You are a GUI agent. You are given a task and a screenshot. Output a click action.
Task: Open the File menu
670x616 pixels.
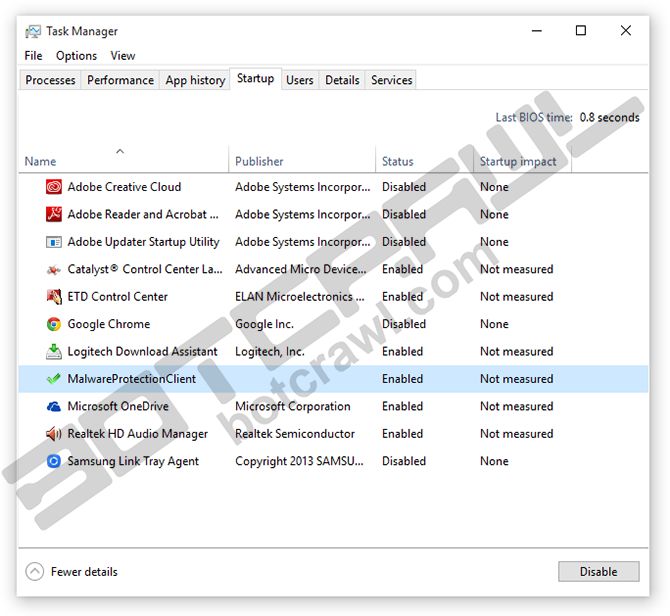coord(33,56)
